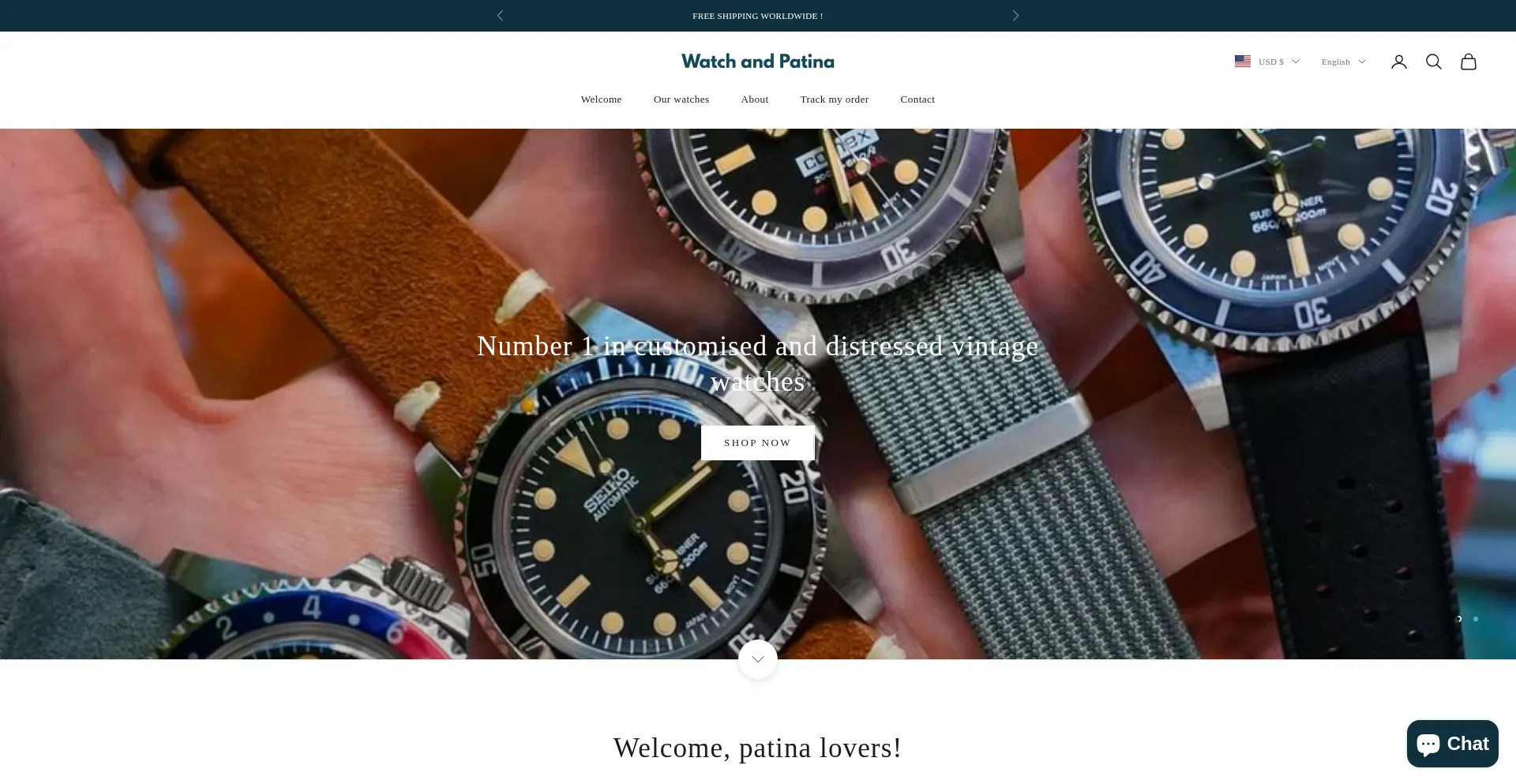Viewport: 1516px width, 784px height.
Task: Show the next announcement with the right arrow
Action: point(1015,16)
